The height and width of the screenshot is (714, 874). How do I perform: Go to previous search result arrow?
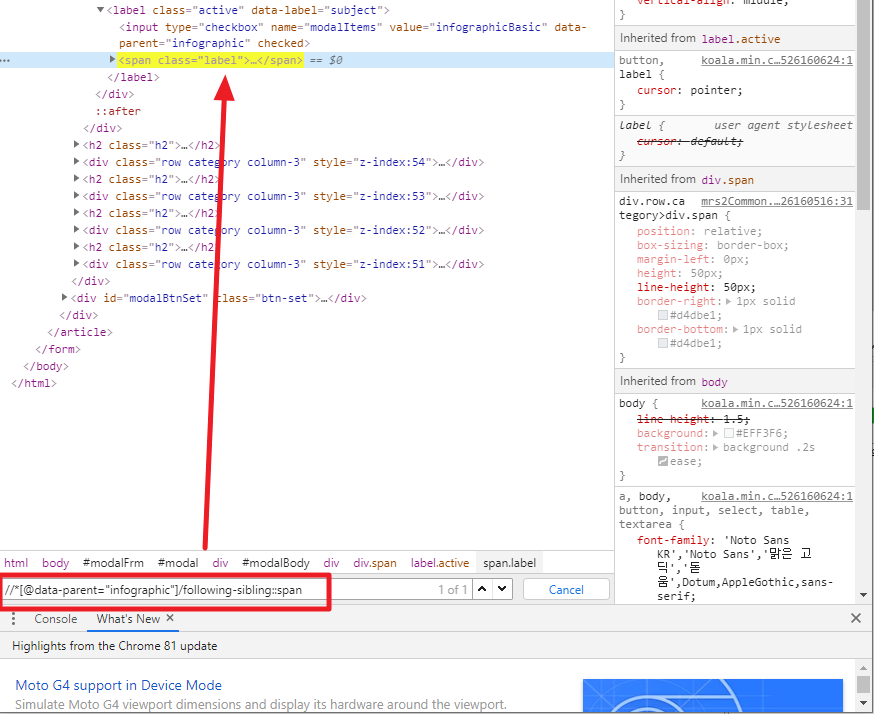(x=482, y=589)
